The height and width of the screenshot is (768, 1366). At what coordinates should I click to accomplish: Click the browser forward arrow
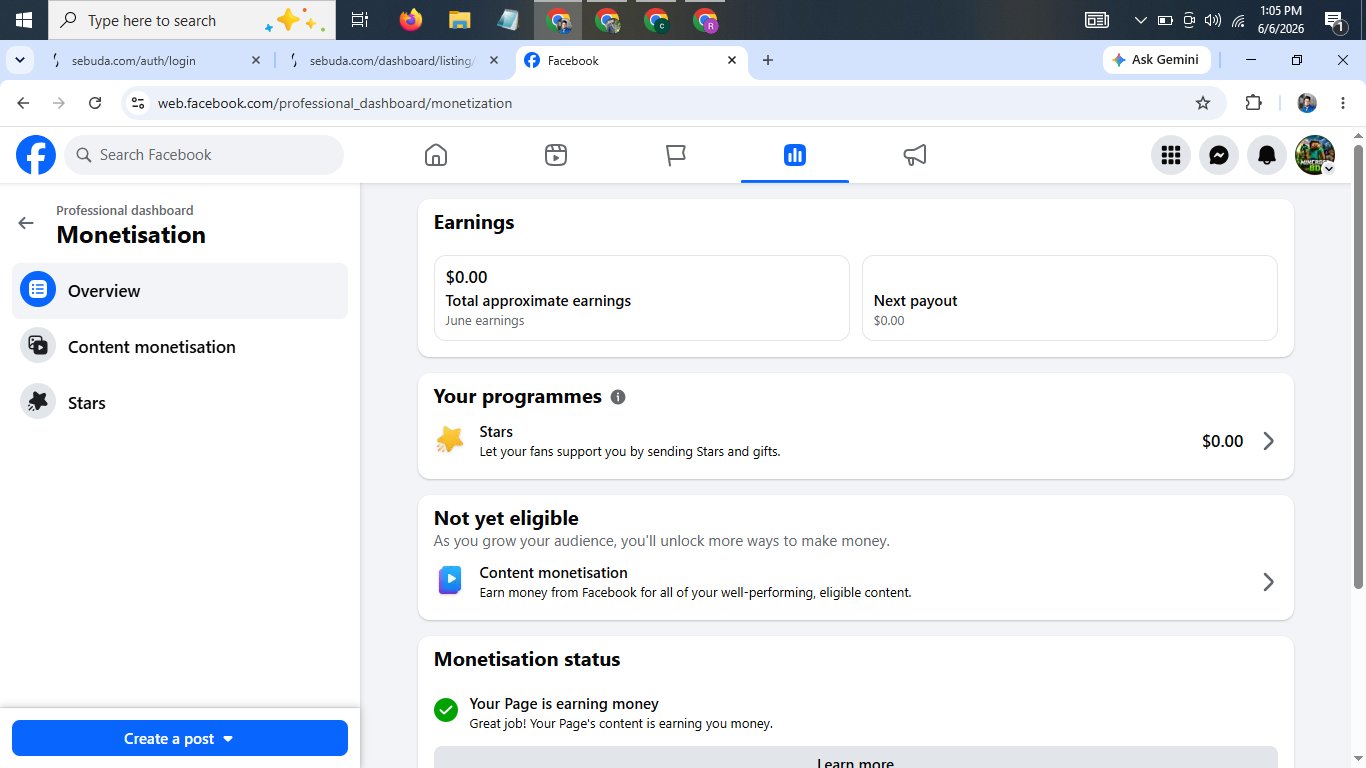(59, 103)
